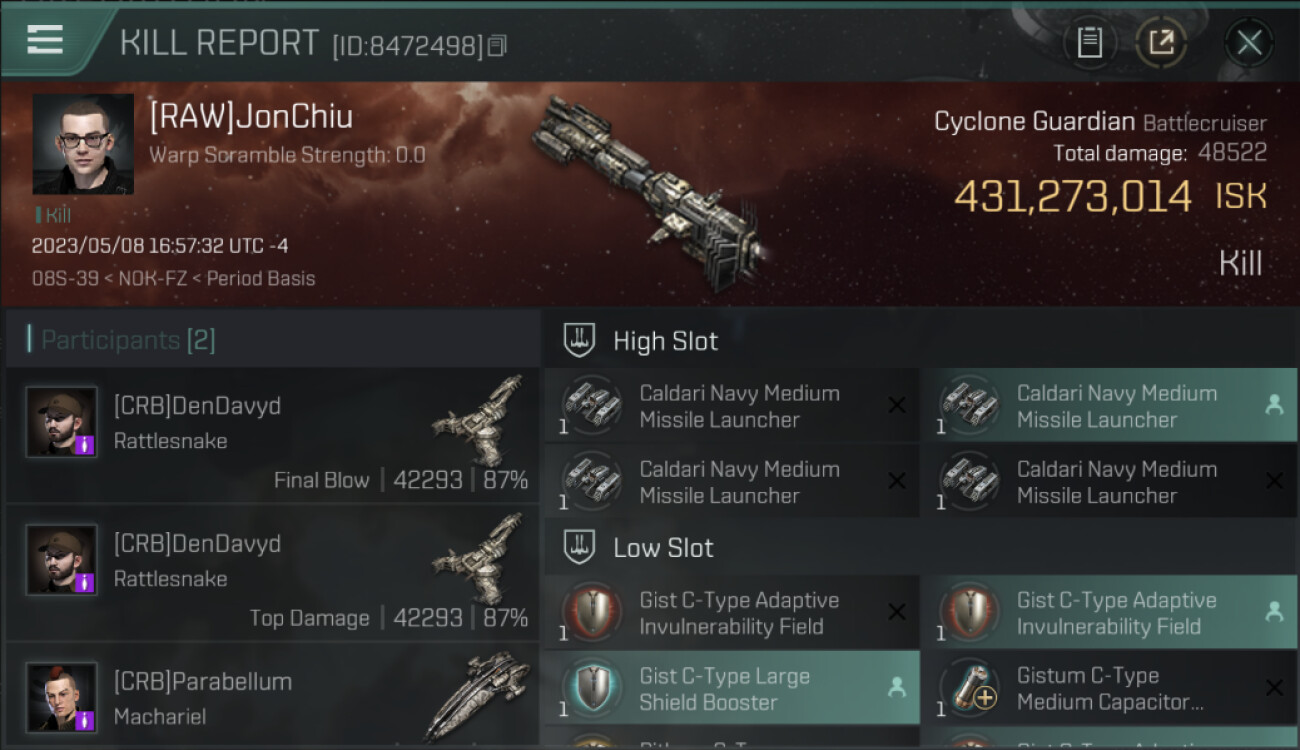Click the highlighted Caldari Navy Missile Launcher entry

point(1109,406)
